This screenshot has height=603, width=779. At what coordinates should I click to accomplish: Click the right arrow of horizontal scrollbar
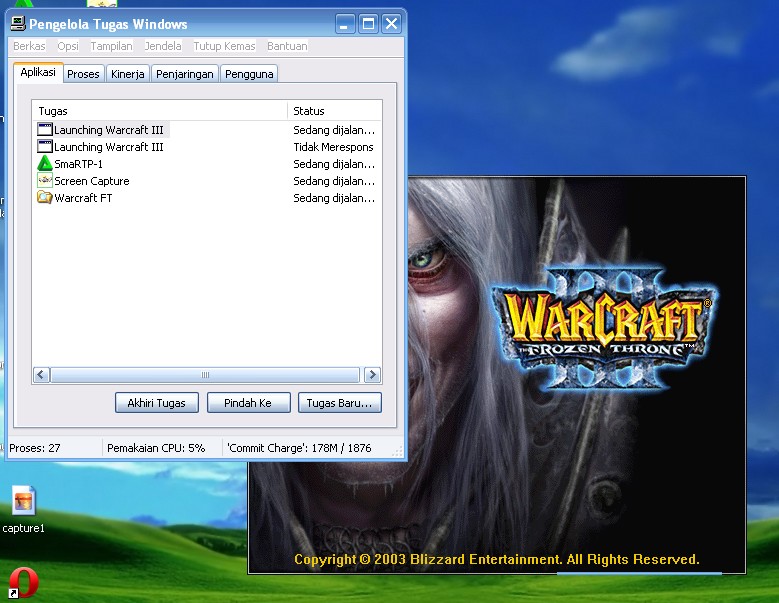click(372, 375)
